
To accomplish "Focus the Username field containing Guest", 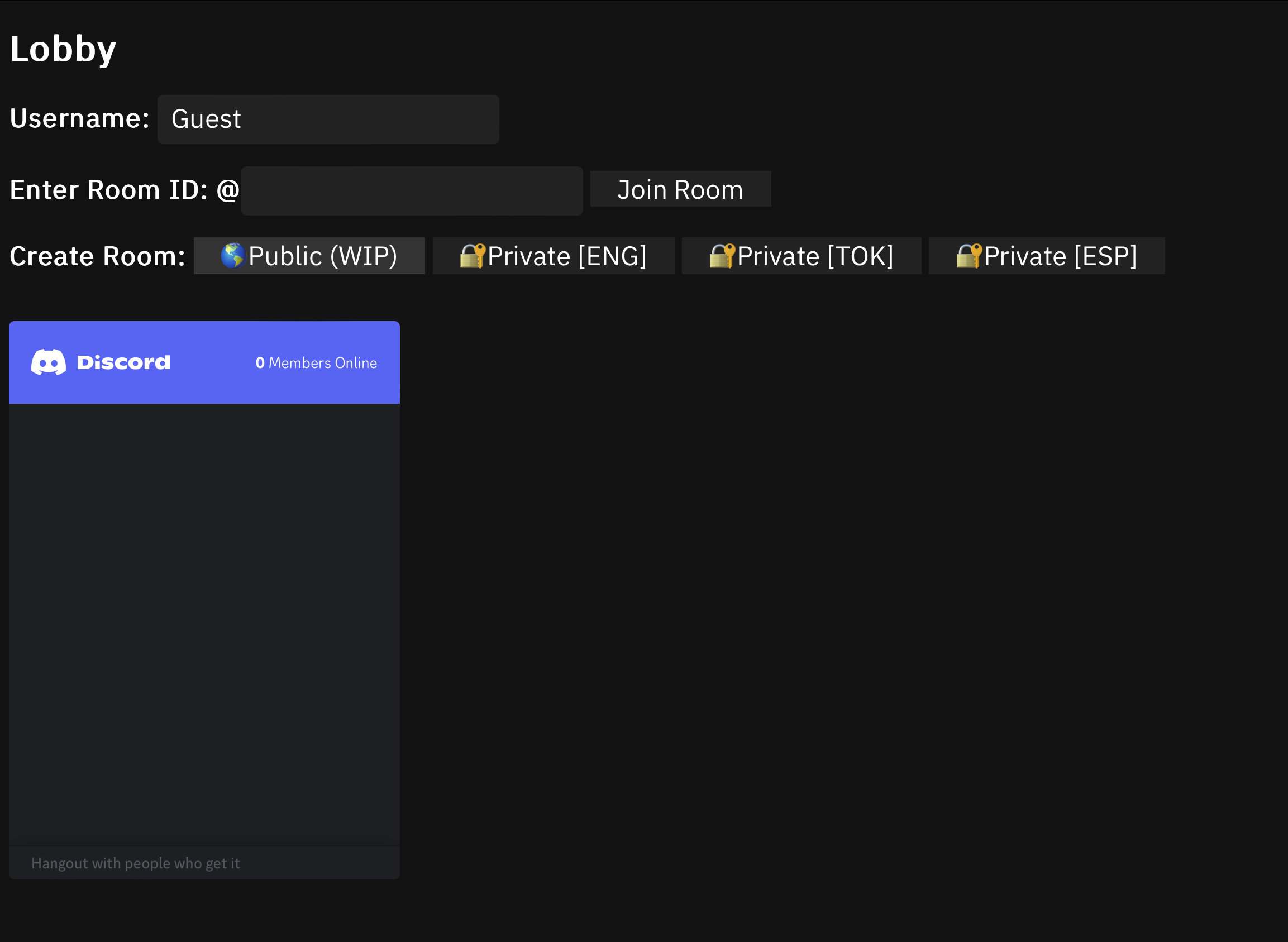I will [328, 119].
